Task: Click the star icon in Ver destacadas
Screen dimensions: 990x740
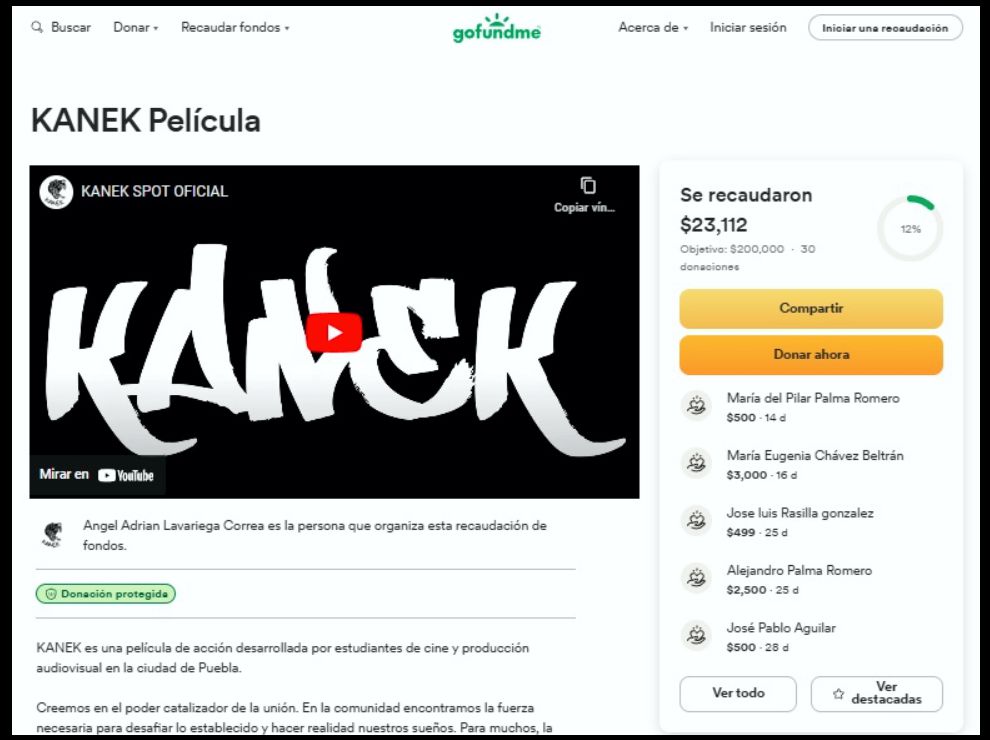Action: (838, 694)
